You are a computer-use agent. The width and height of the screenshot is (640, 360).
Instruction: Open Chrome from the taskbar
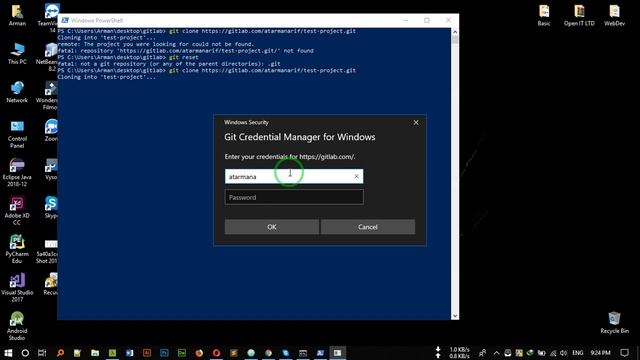[268, 353]
